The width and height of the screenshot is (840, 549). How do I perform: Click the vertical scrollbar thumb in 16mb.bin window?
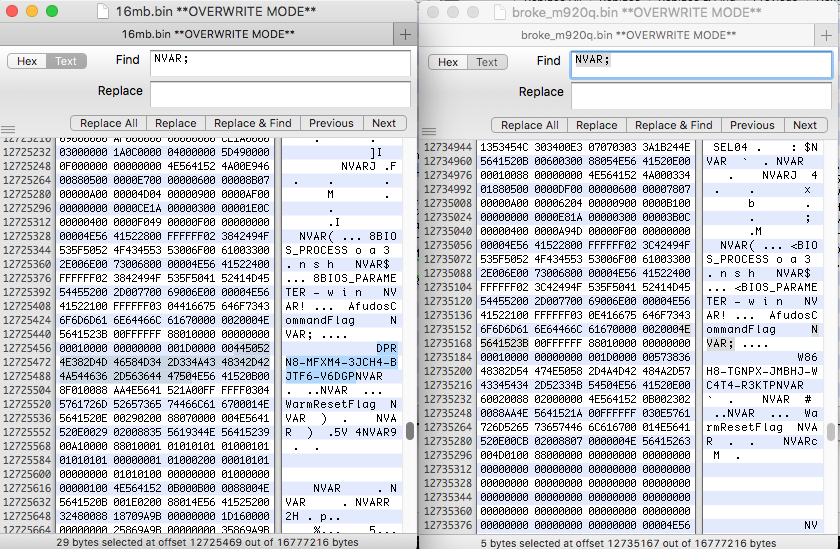click(410, 431)
